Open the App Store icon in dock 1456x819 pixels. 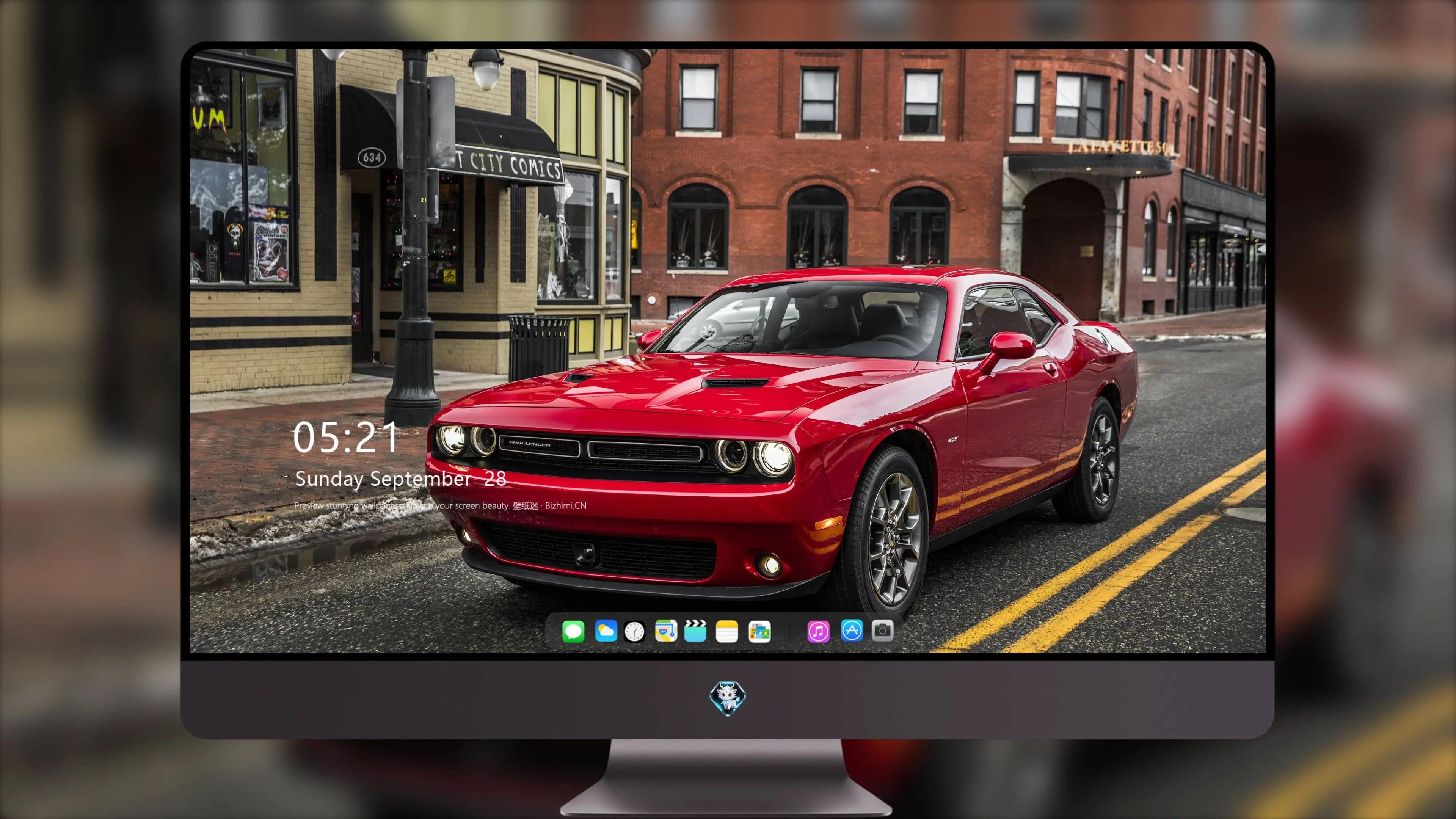point(852,631)
